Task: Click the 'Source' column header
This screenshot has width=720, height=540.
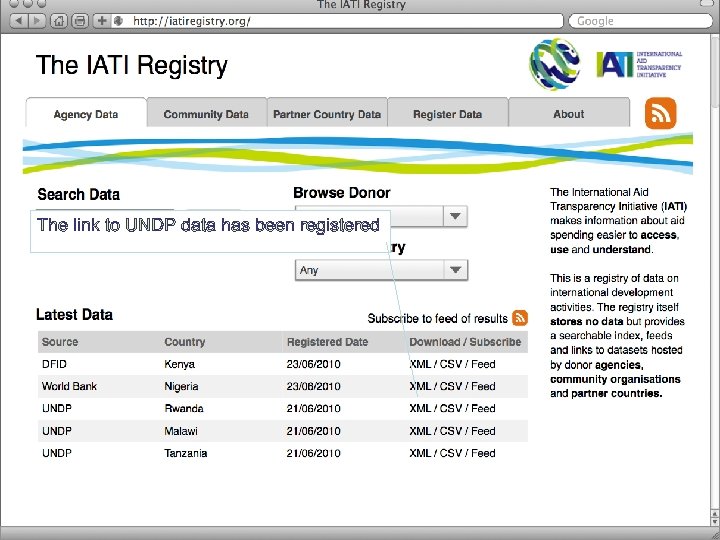Action: tap(60, 342)
